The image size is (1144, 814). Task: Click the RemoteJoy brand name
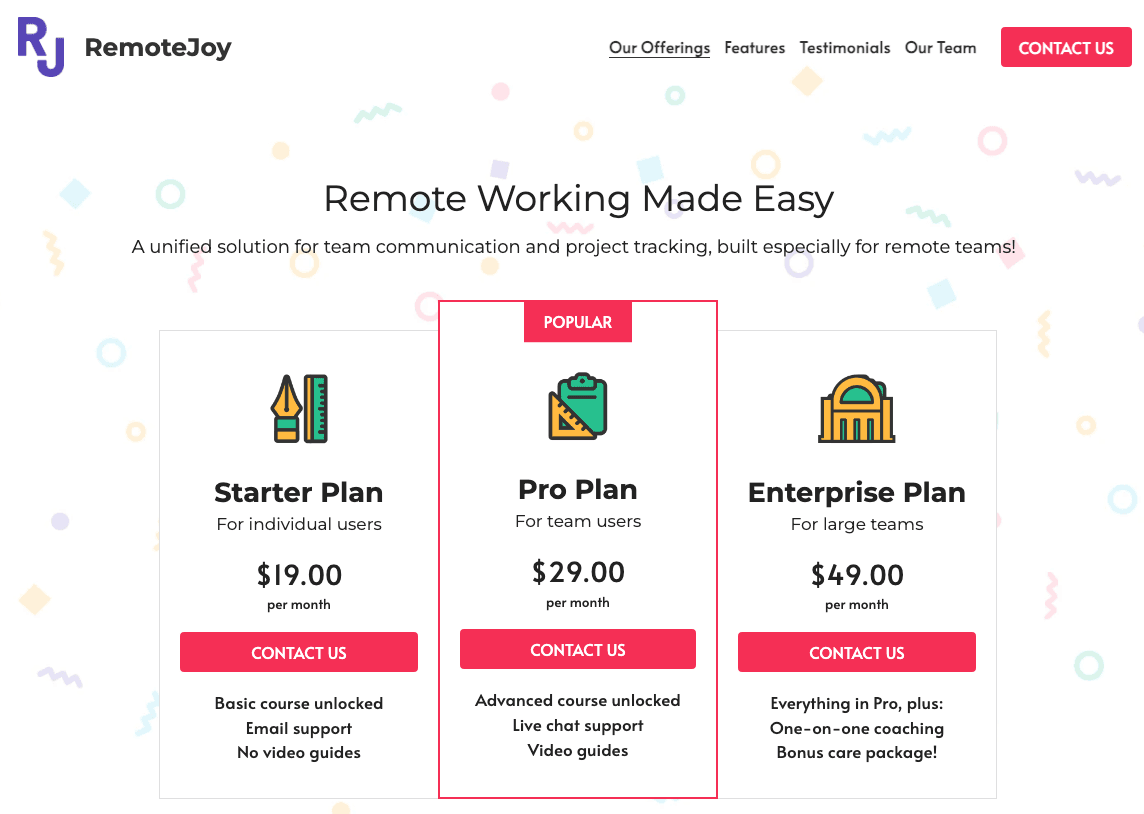click(x=158, y=47)
